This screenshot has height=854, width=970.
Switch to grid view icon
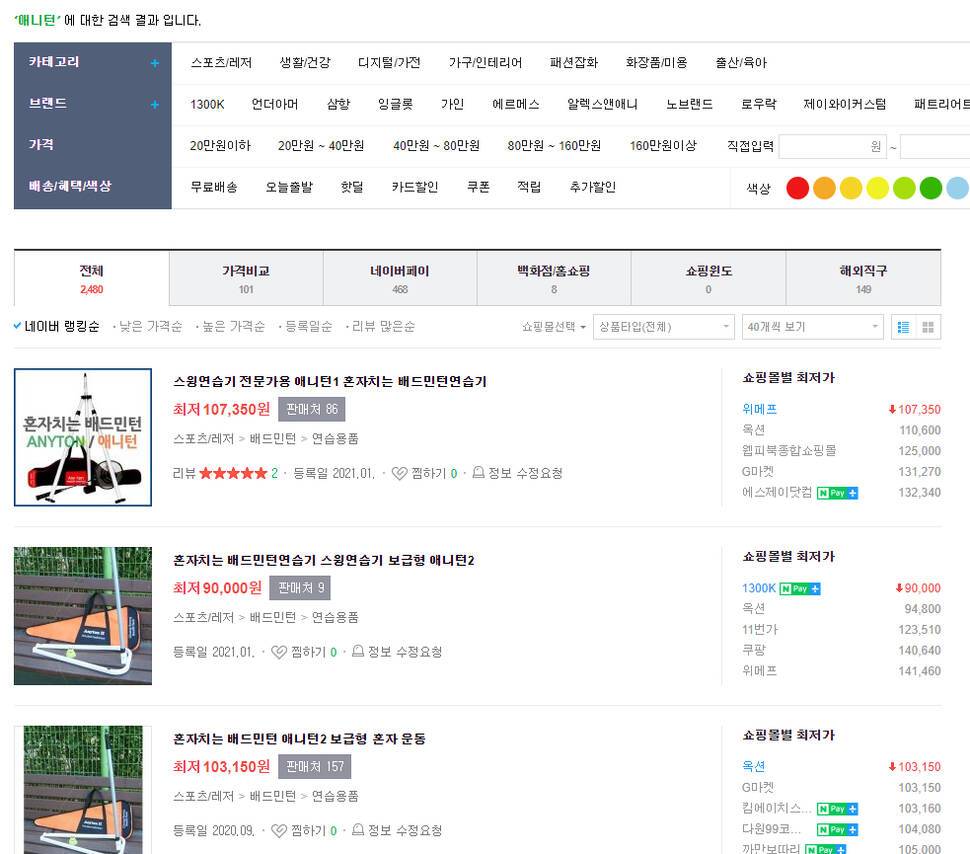click(928, 327)
